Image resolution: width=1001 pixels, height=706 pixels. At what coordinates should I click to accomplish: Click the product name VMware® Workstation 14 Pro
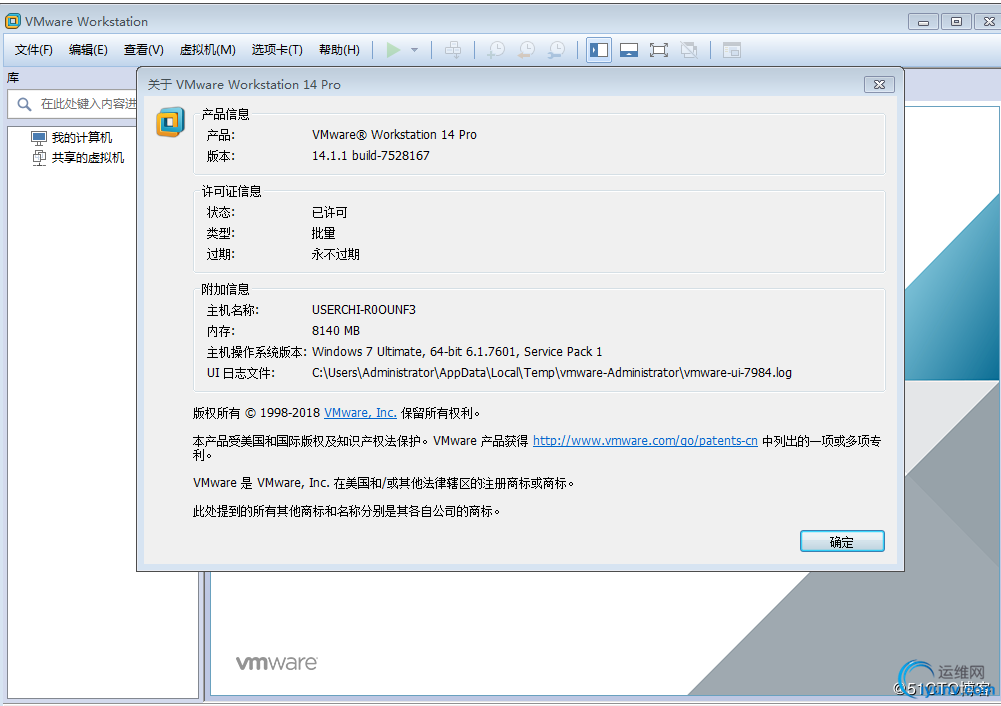point(394,135)
